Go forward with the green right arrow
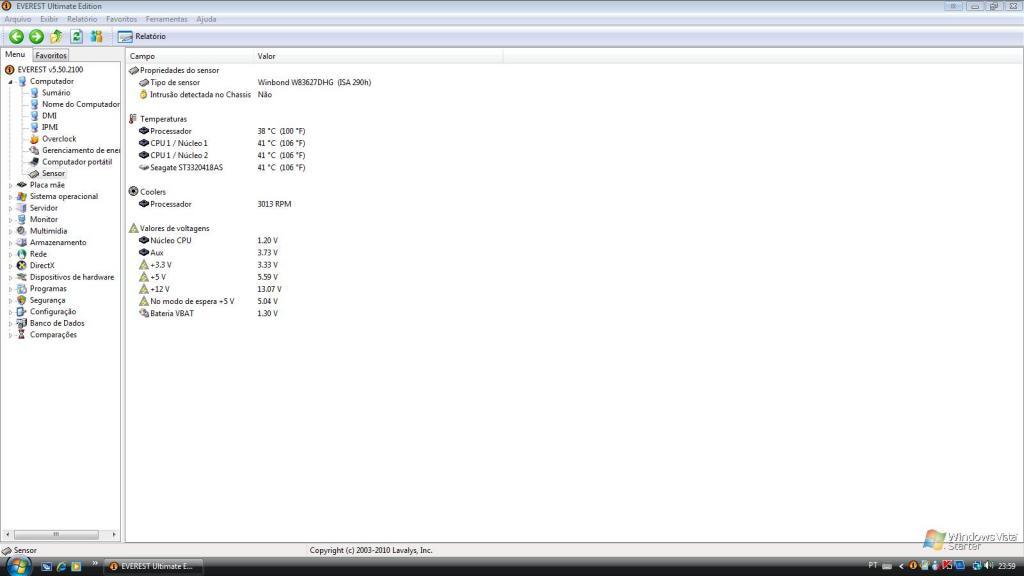Screen dimensions: 1024x576 pos(37,37)
